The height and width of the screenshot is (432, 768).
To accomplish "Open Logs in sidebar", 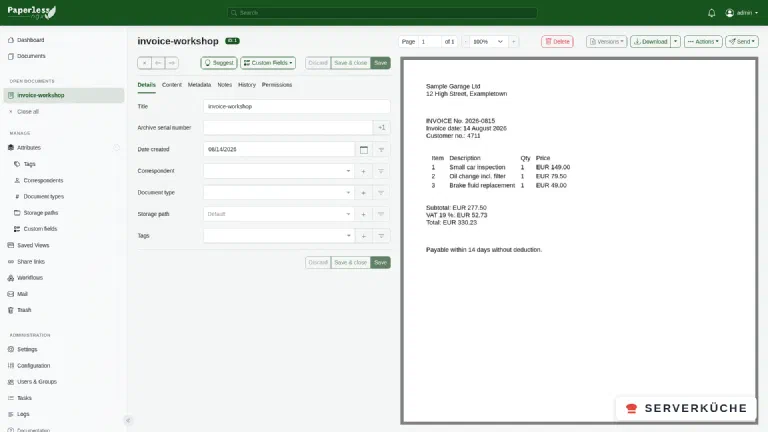I will (x=23, y=414).
